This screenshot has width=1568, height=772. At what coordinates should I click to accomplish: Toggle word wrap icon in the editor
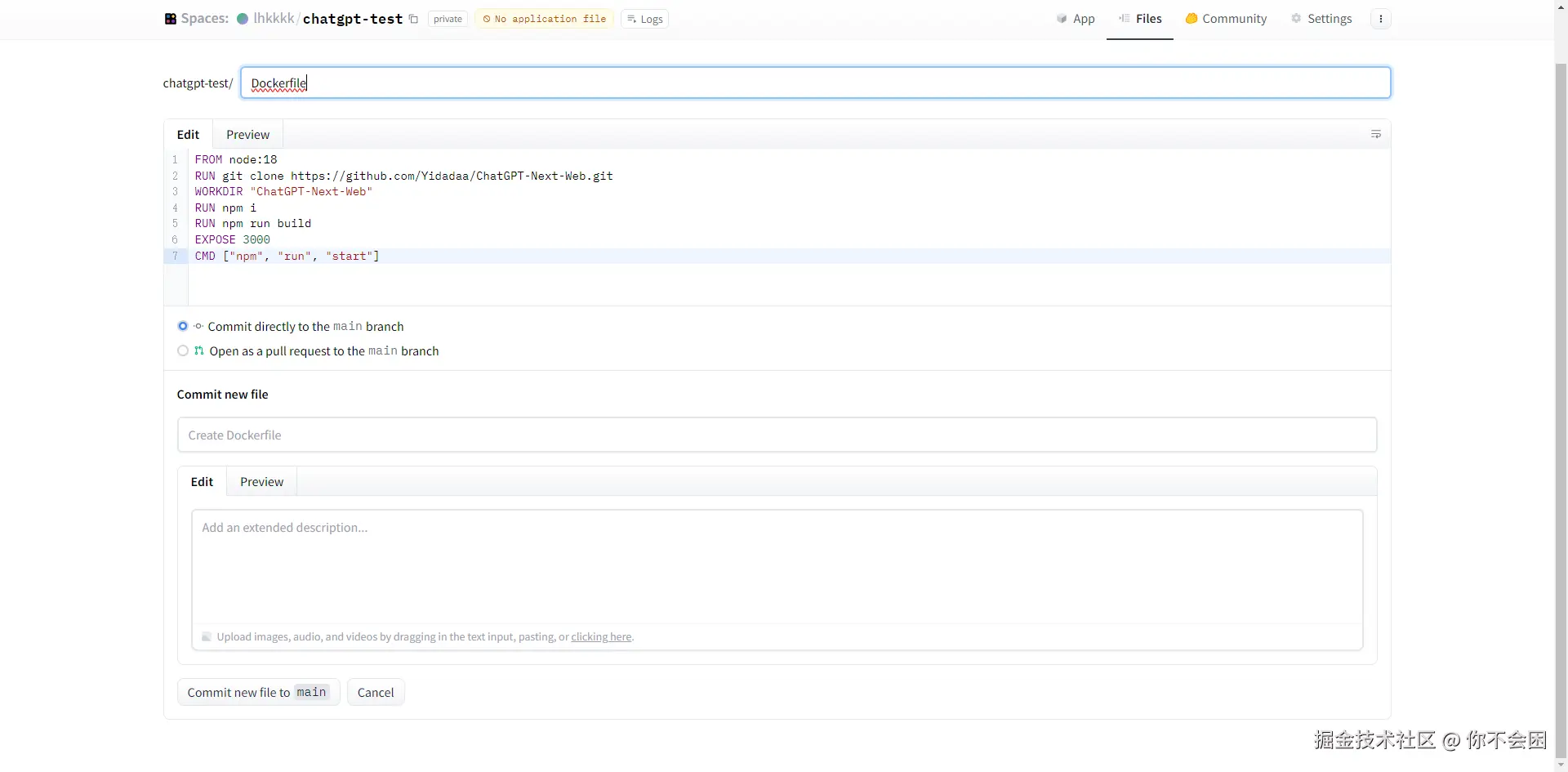coord(1375,134)
